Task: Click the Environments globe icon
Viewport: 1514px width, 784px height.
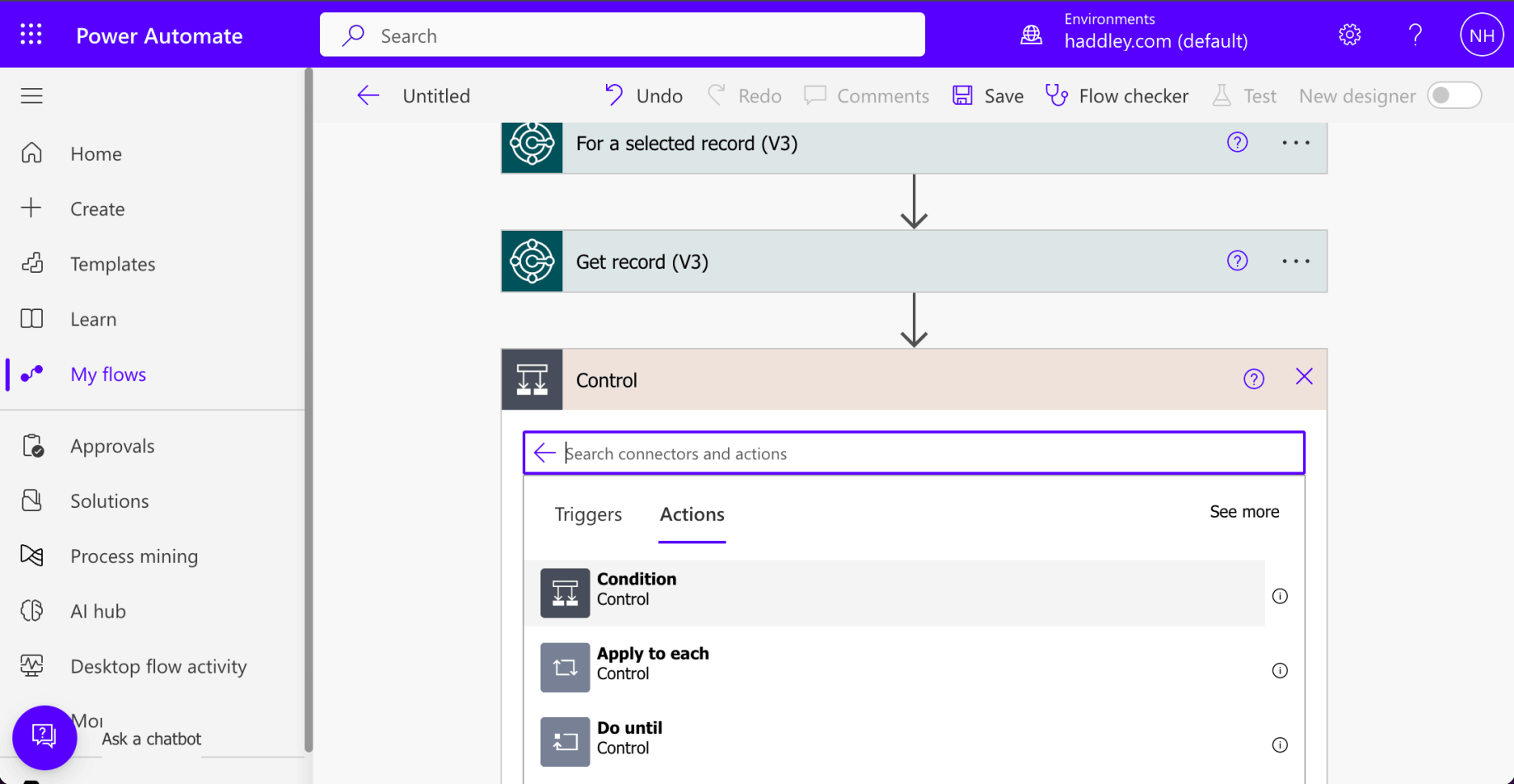Action: tap(1031, 35)
